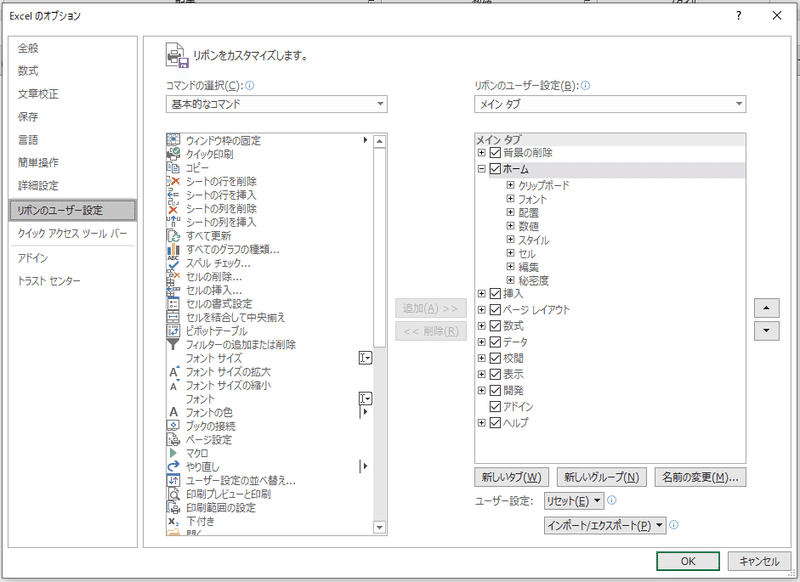The height and width of the screenshot is (582, 800).
Task: Expand the 表示 tab node
Action: [x=481, y=374]
